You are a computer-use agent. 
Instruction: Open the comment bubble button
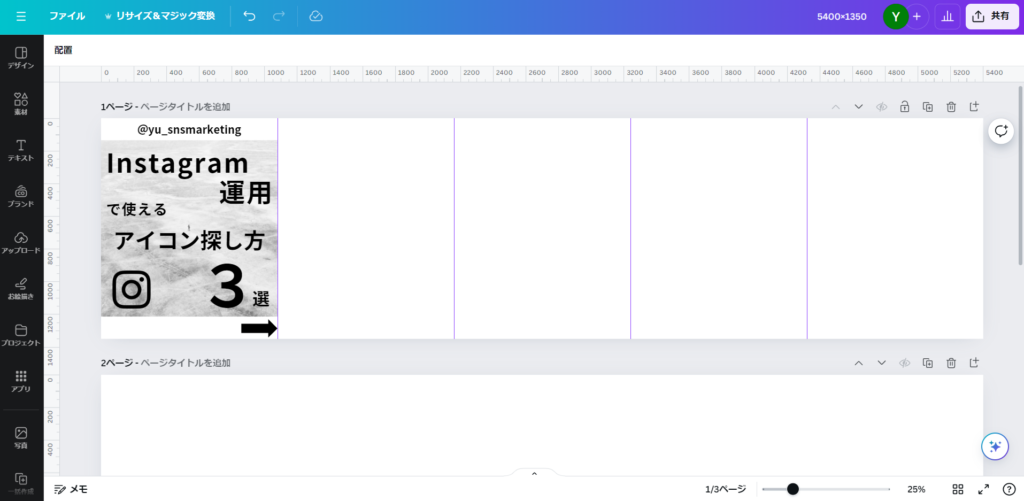(x=1000, y=131)
